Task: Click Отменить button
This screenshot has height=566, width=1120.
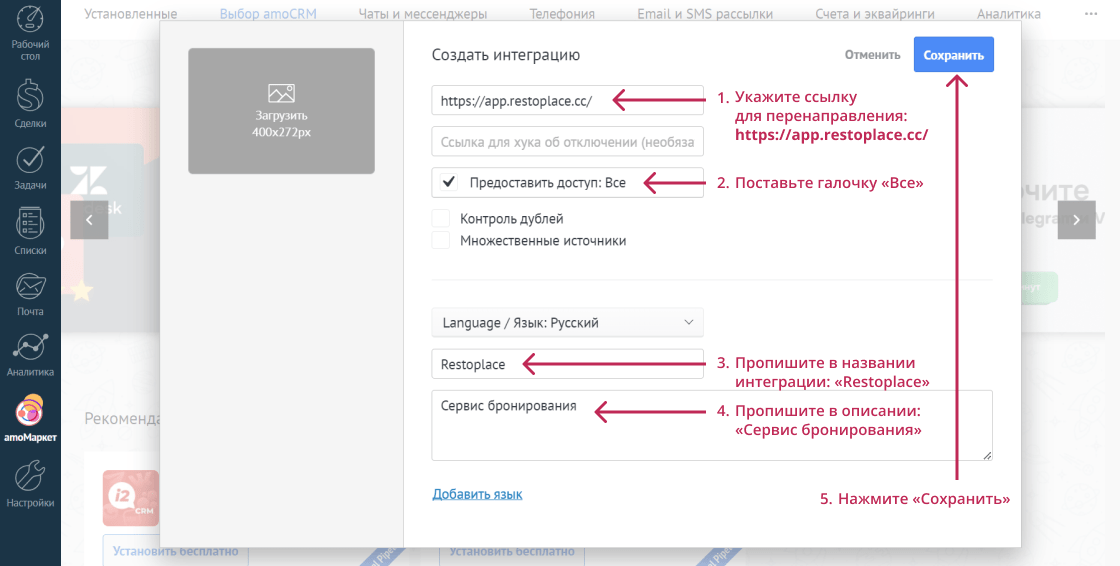Action: pyautogui.click(x=872, y=55)
